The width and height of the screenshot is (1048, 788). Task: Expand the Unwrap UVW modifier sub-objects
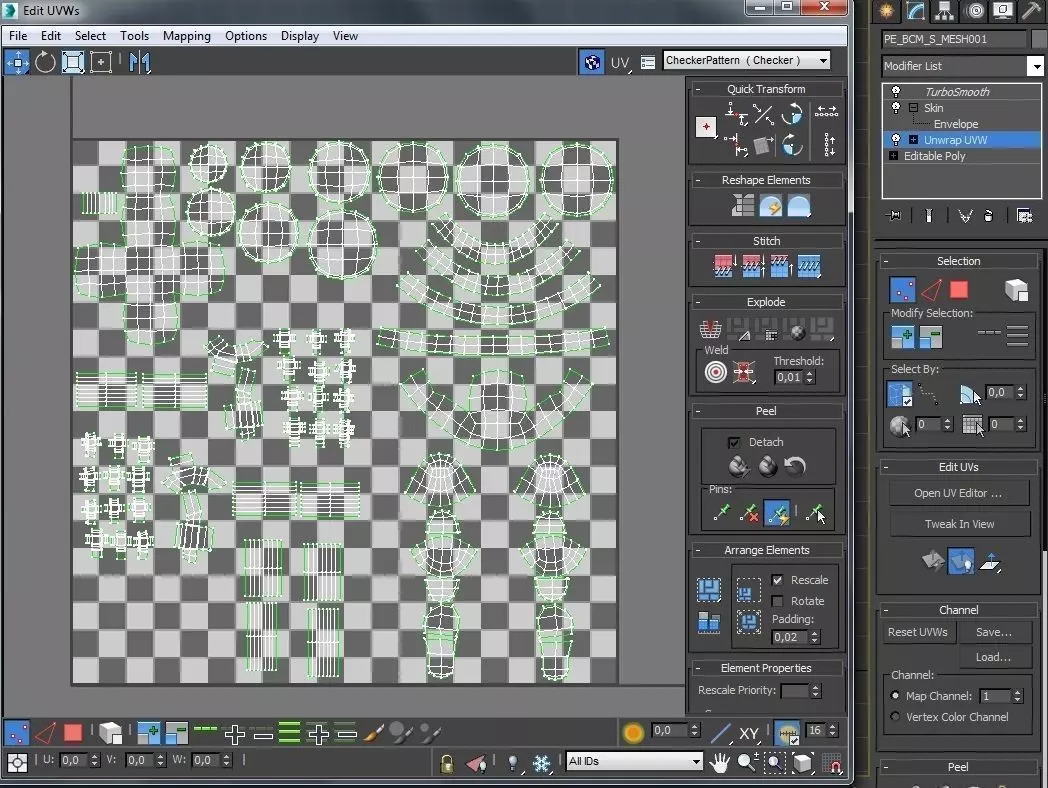(913, 140)
